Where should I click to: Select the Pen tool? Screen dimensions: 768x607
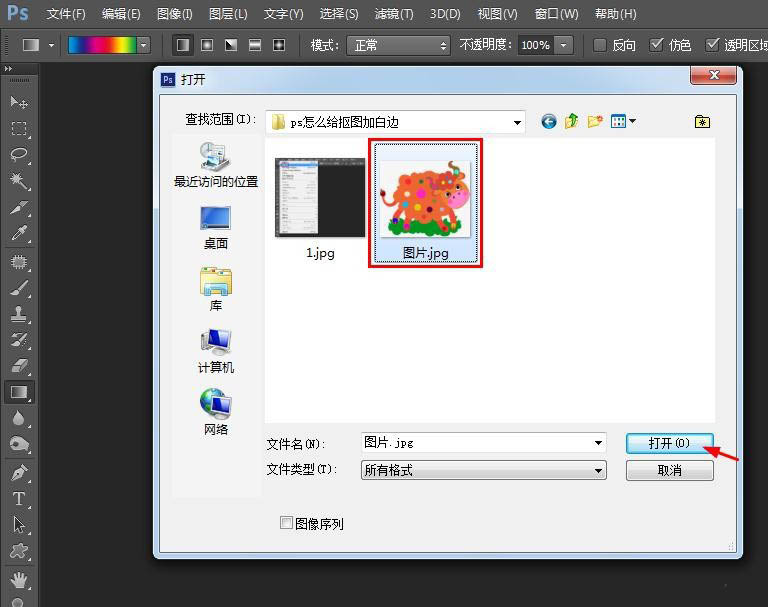click(x=19, y=472)
